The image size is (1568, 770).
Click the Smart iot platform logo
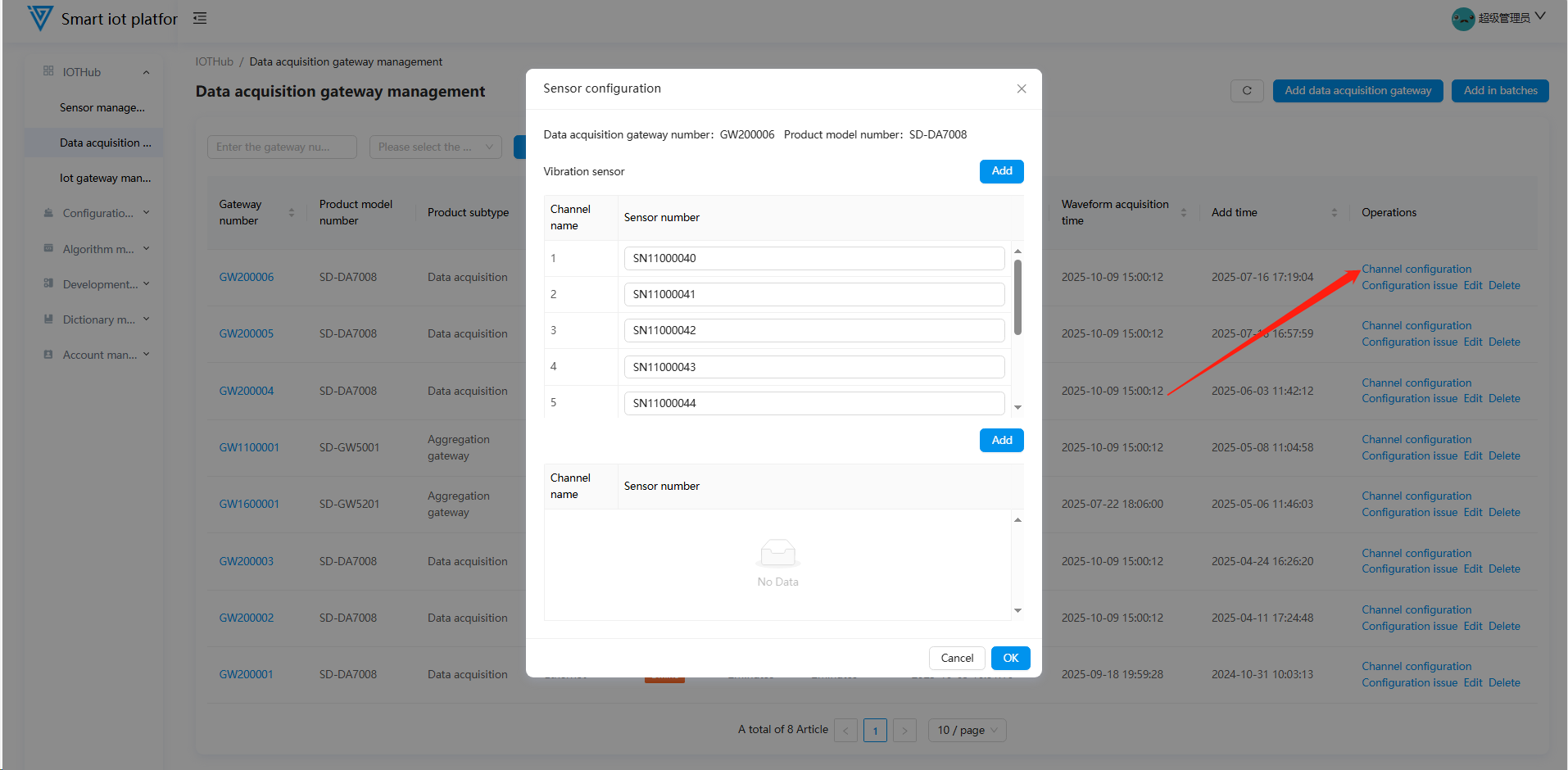click(39, 18)
